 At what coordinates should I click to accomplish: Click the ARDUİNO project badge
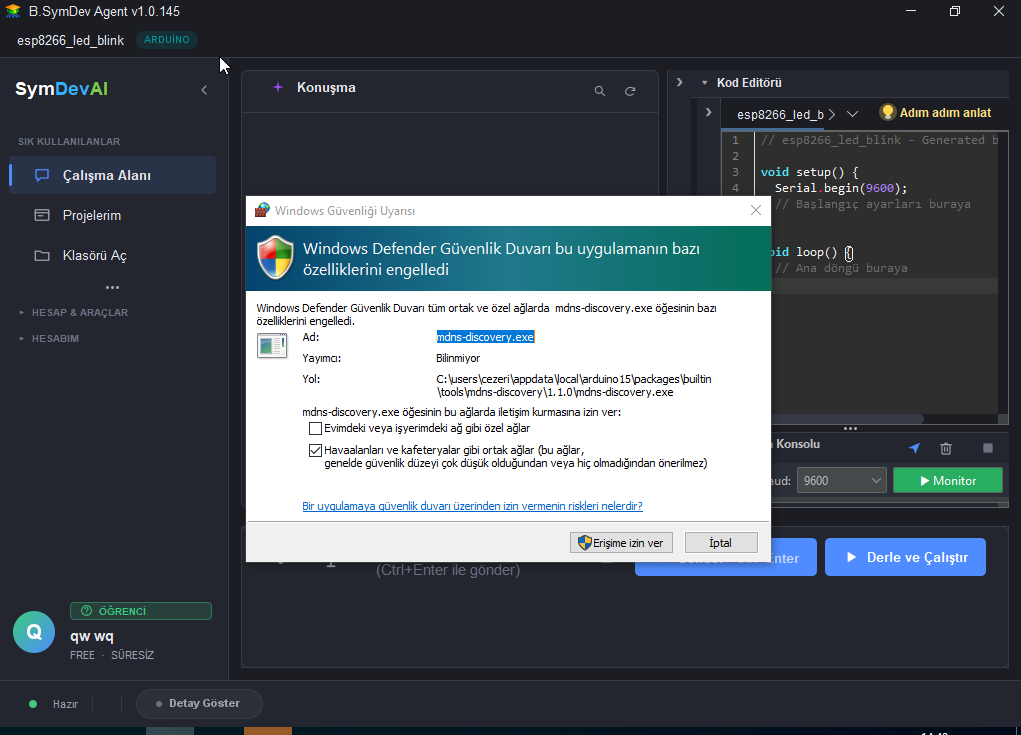click(x=167, y=40)
